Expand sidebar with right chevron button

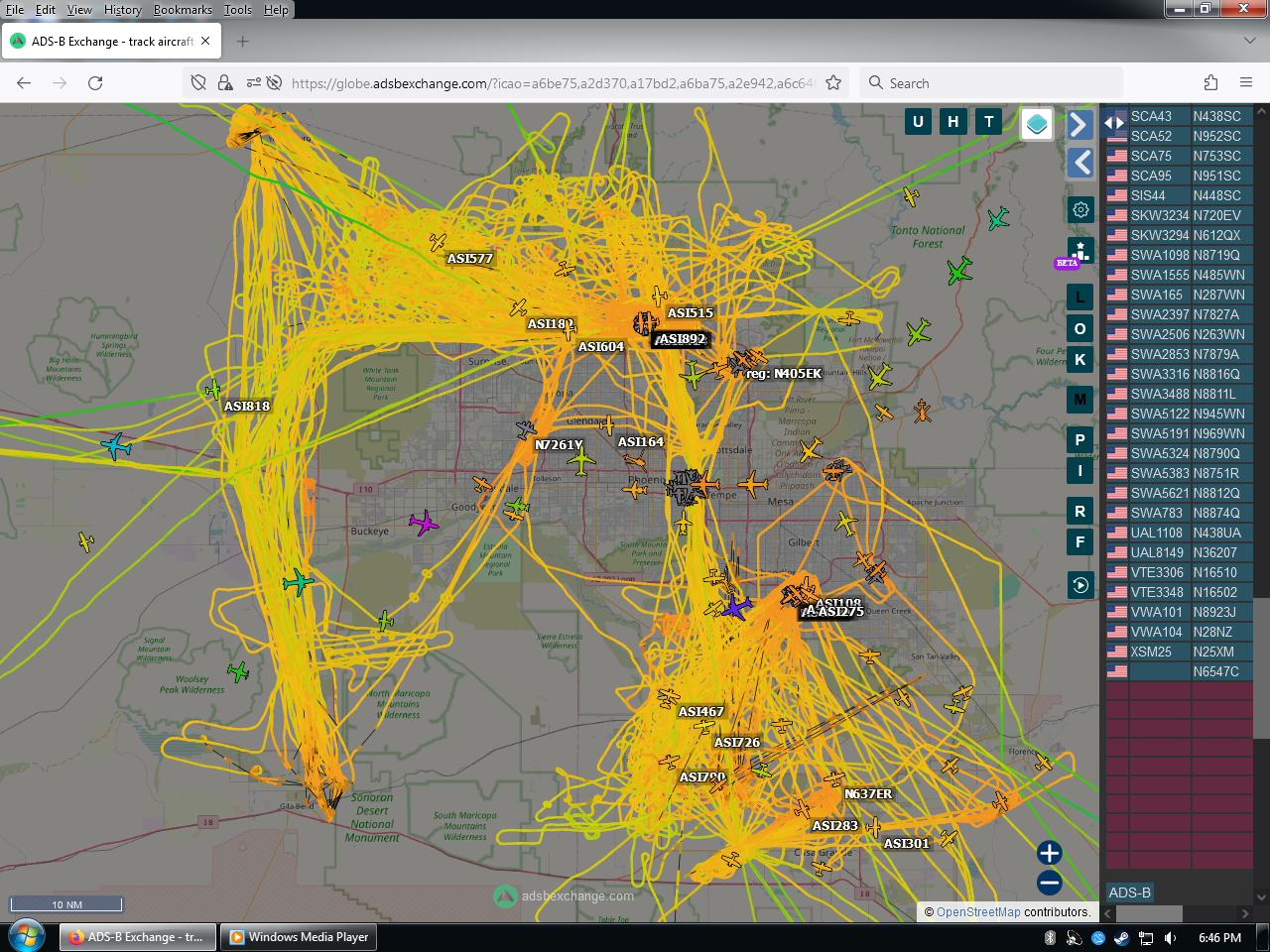tap(1080, 124)
